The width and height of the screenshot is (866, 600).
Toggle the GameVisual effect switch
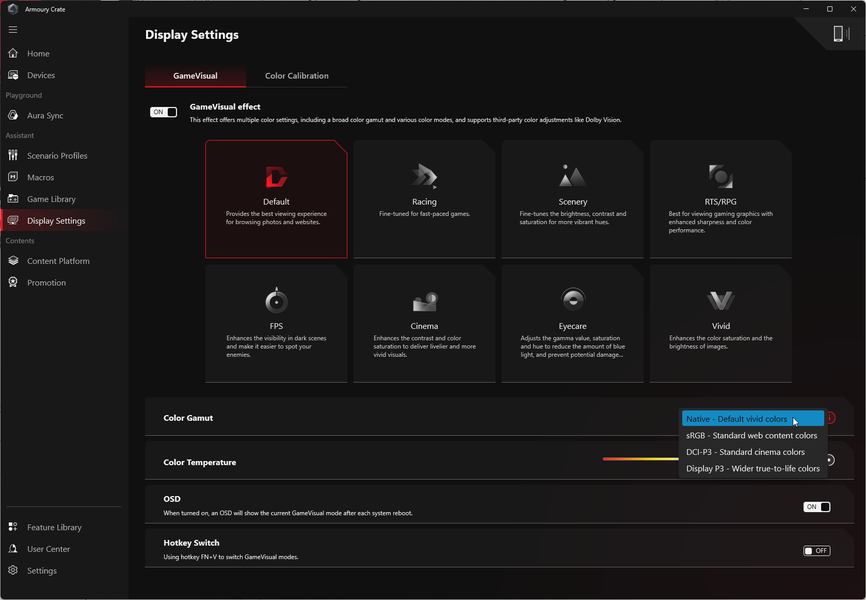pyautogui.click(x=163, y=112)
